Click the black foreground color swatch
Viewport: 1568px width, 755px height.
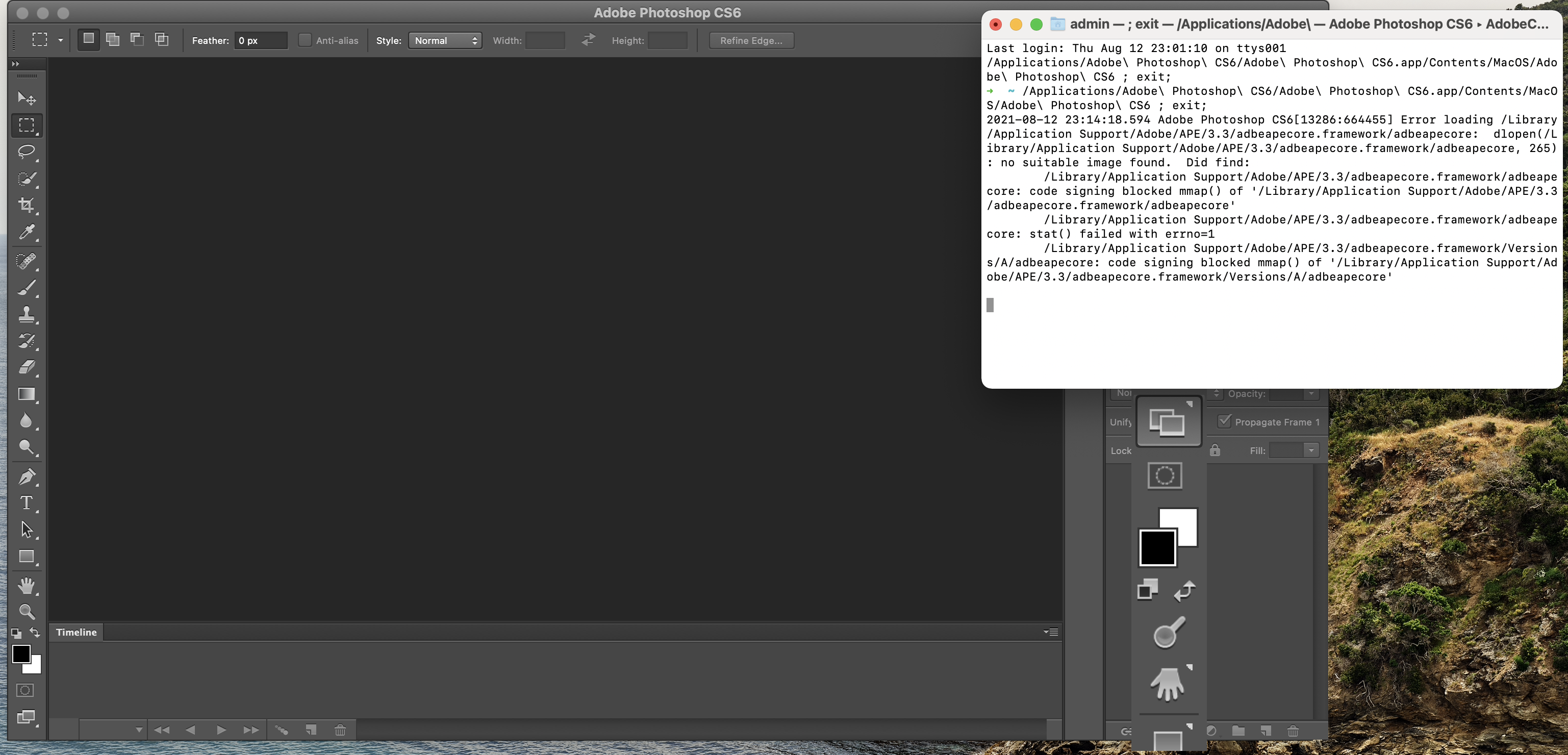point(21,654)
